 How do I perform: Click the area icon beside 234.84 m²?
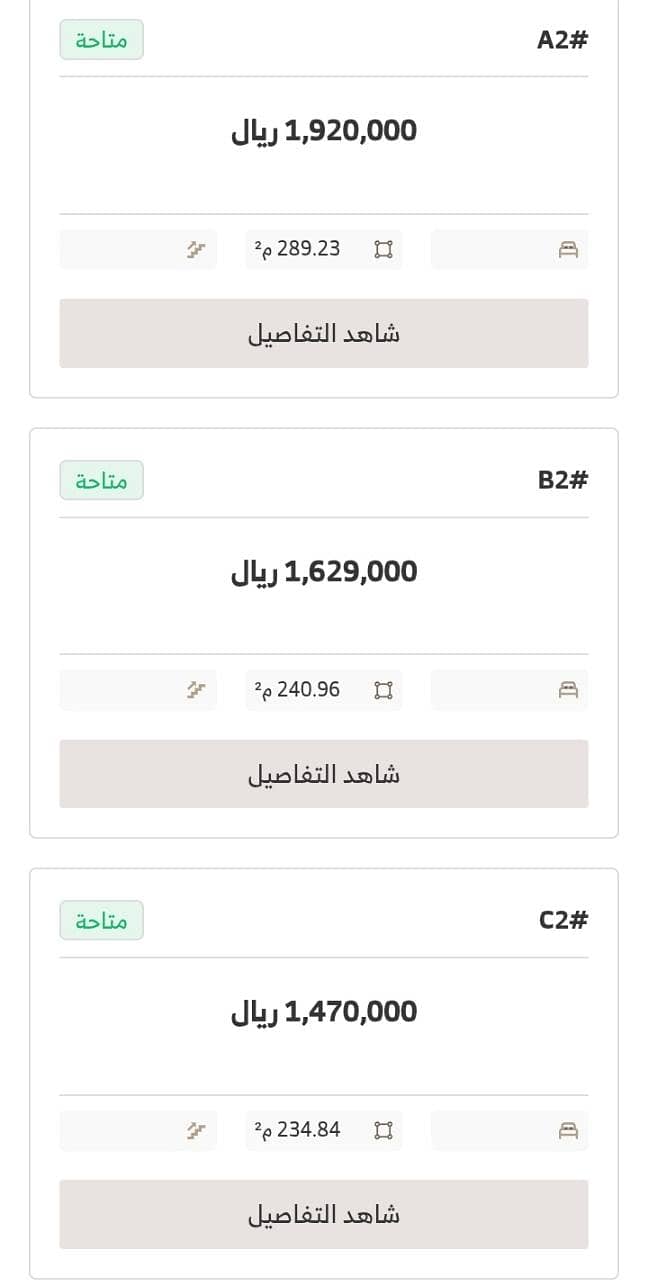[383, 1131]
